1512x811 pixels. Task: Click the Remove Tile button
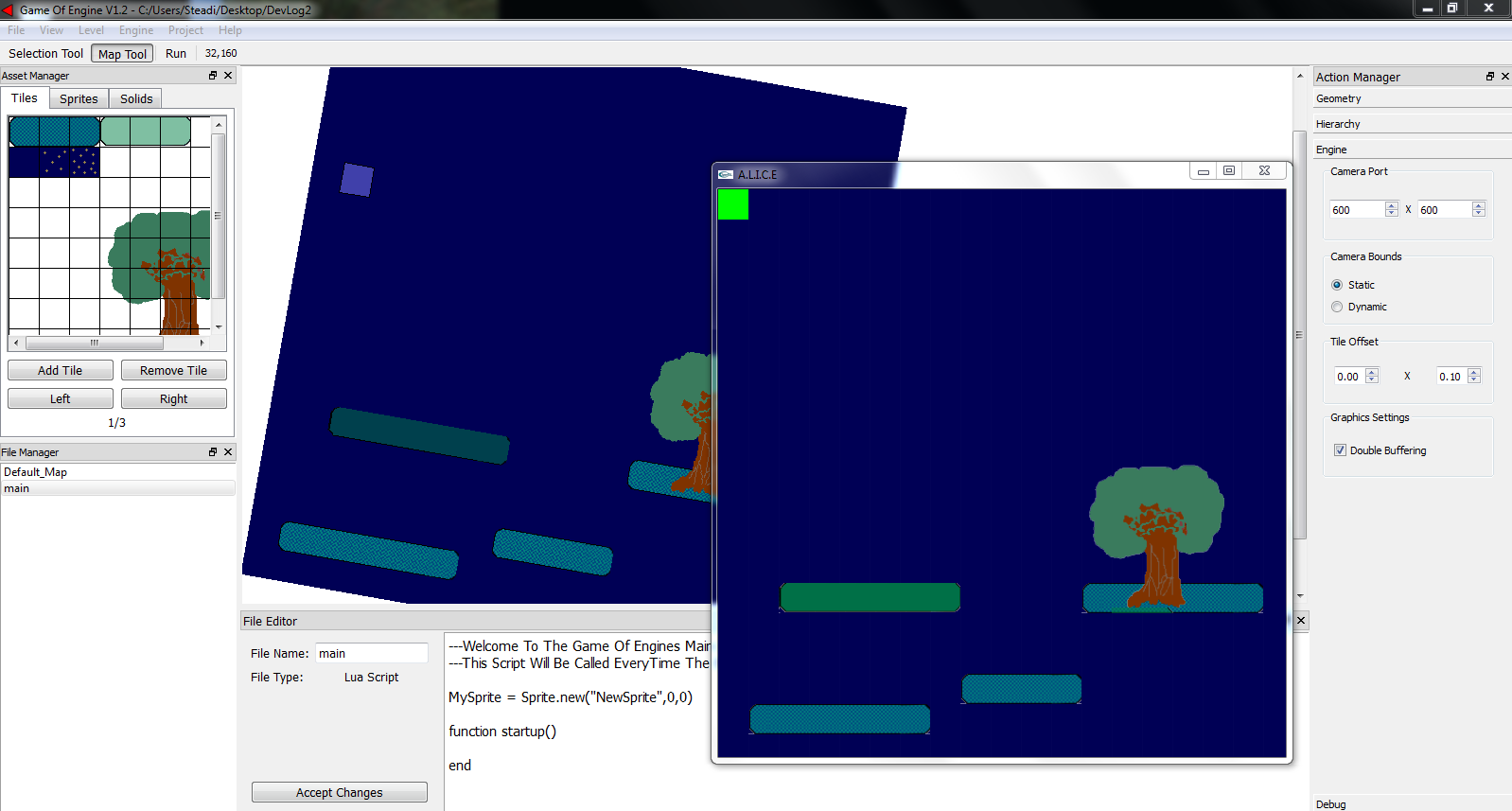coord(174,371)
